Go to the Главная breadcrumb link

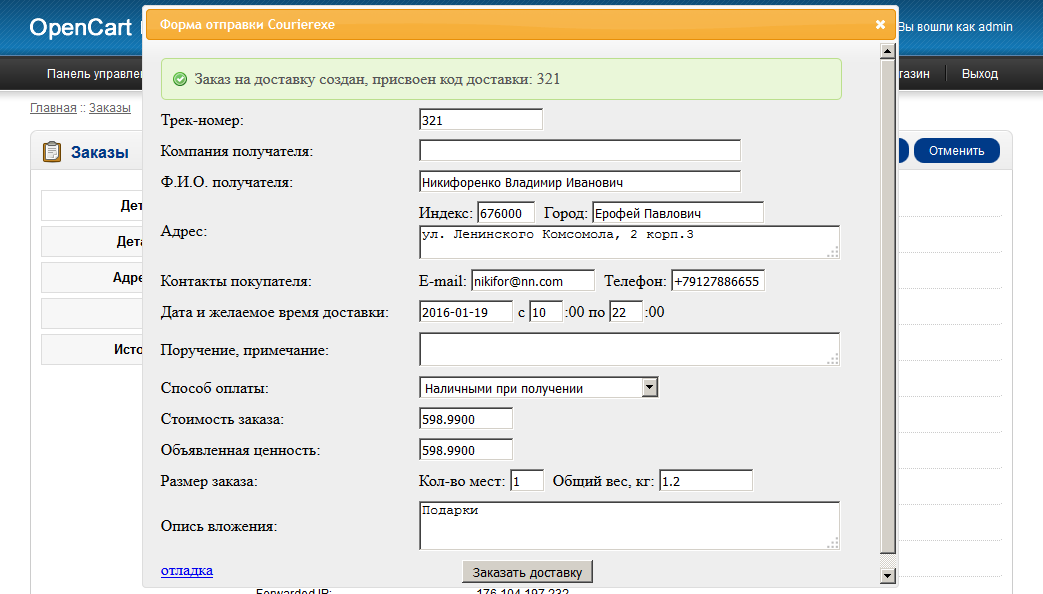point(53,108)
